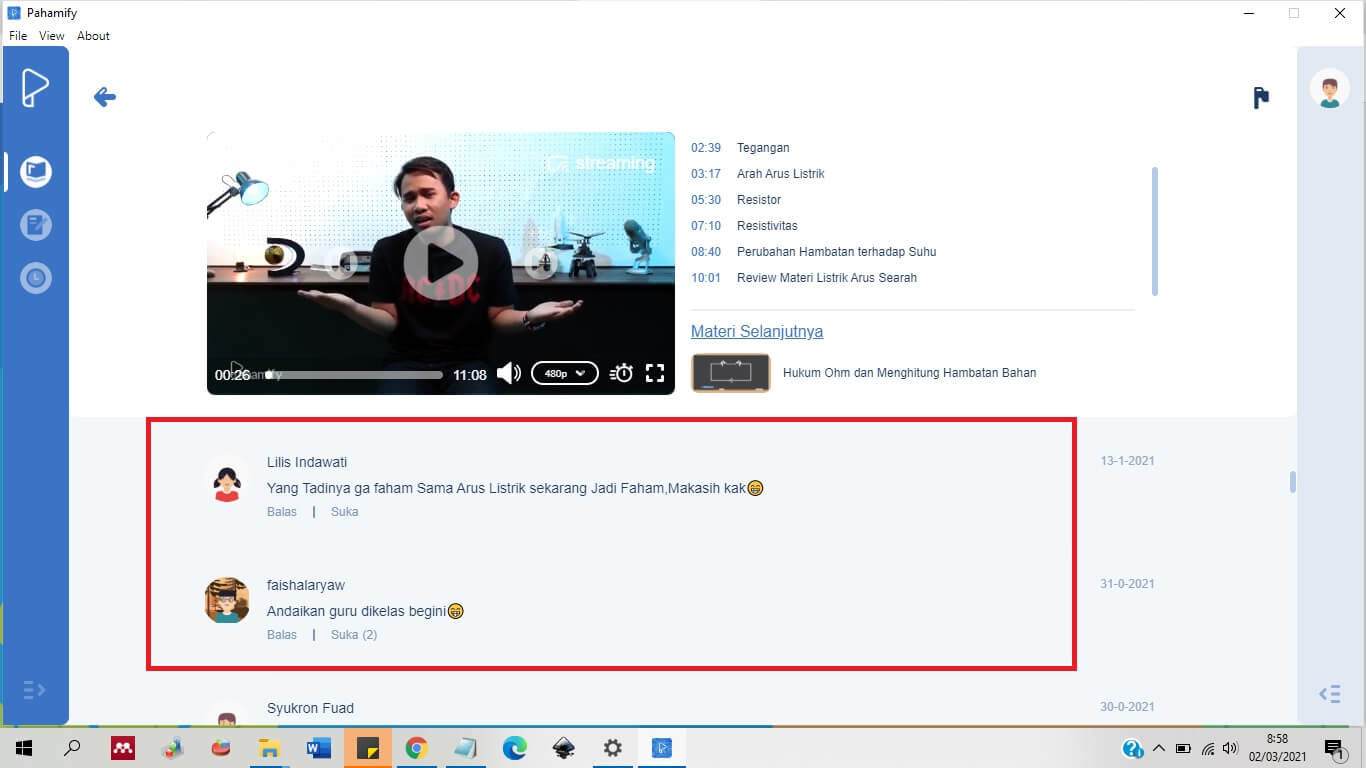Click Suka (2) under faishalaryaw's comment

click(354, 635)
